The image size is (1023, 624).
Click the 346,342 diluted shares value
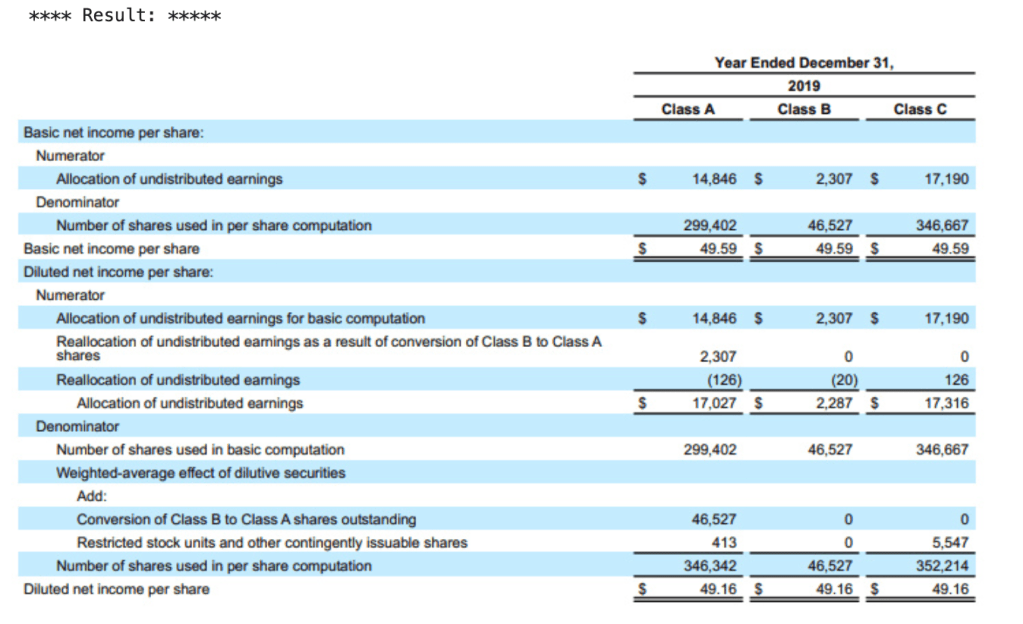coord(713,566)
